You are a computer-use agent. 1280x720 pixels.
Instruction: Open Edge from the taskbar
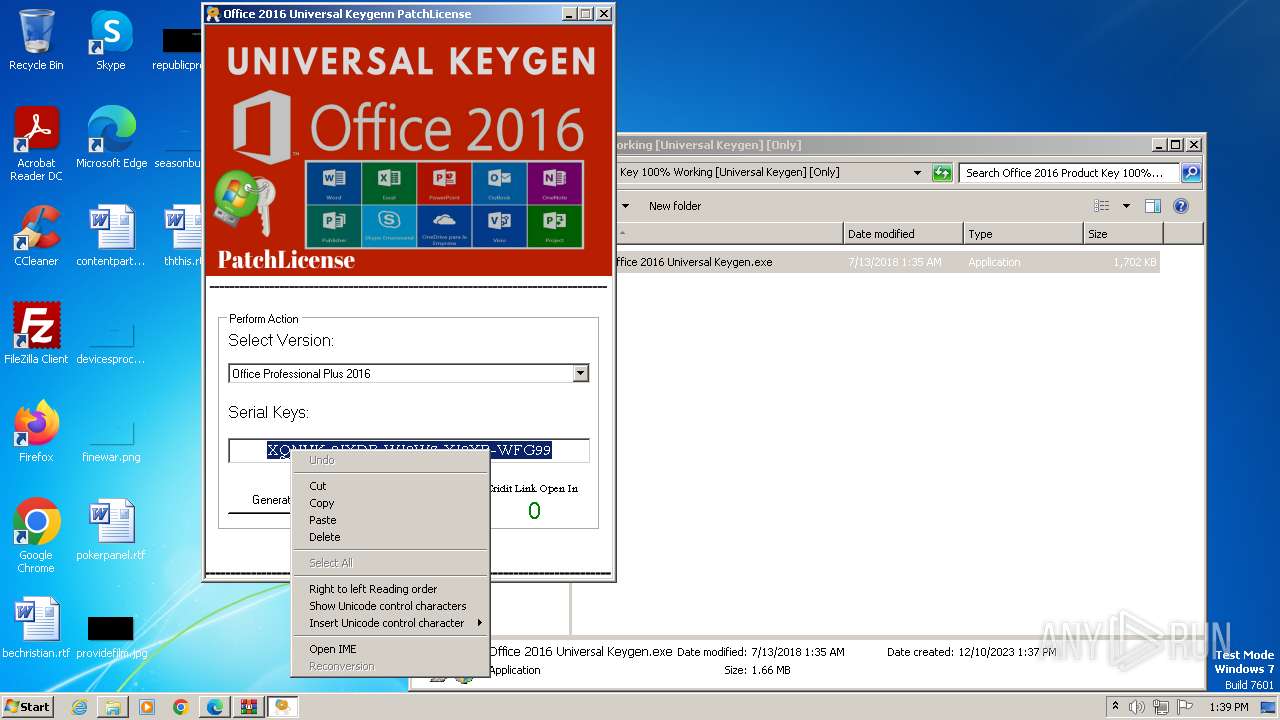(215, 707)
